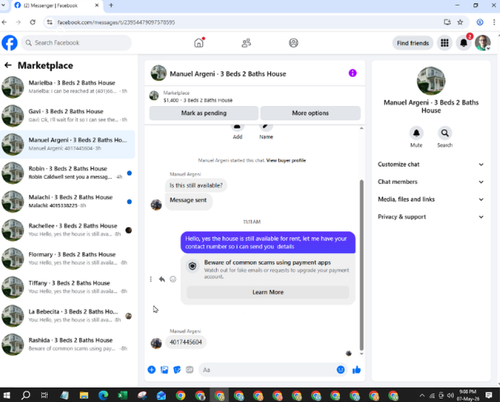
Task: Open the account profile picture menu
Action: [483, 43]
